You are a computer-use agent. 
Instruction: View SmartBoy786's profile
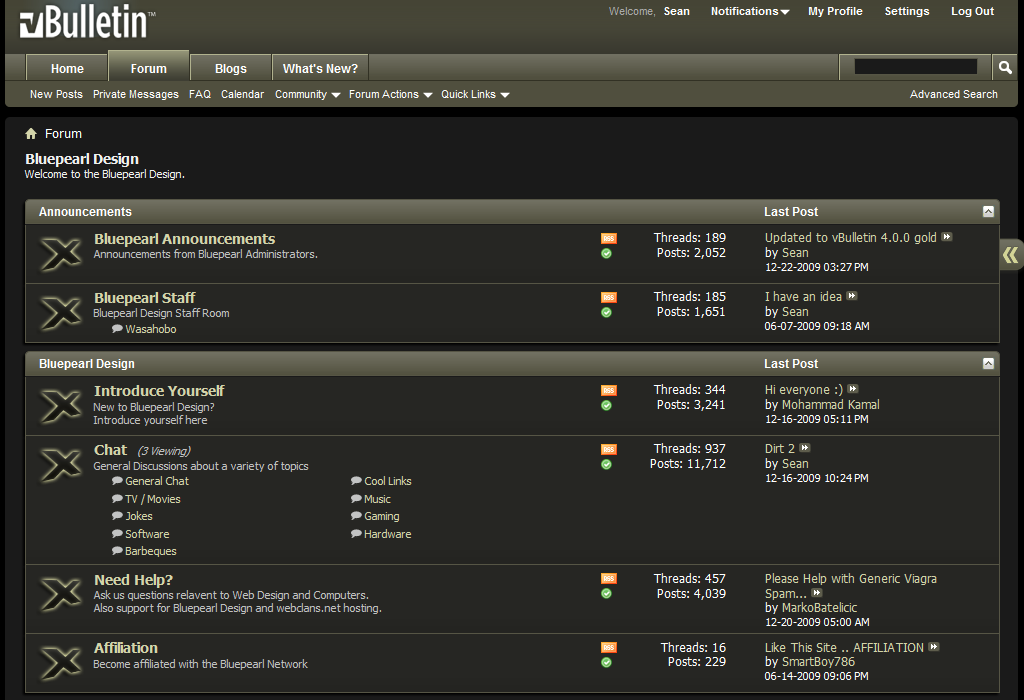point(818,662)
